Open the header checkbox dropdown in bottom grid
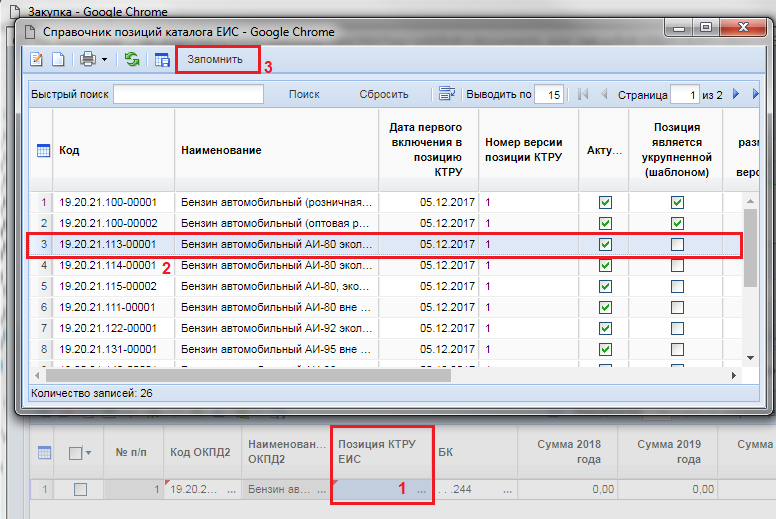The image size is (776, 519). point(90,453)
